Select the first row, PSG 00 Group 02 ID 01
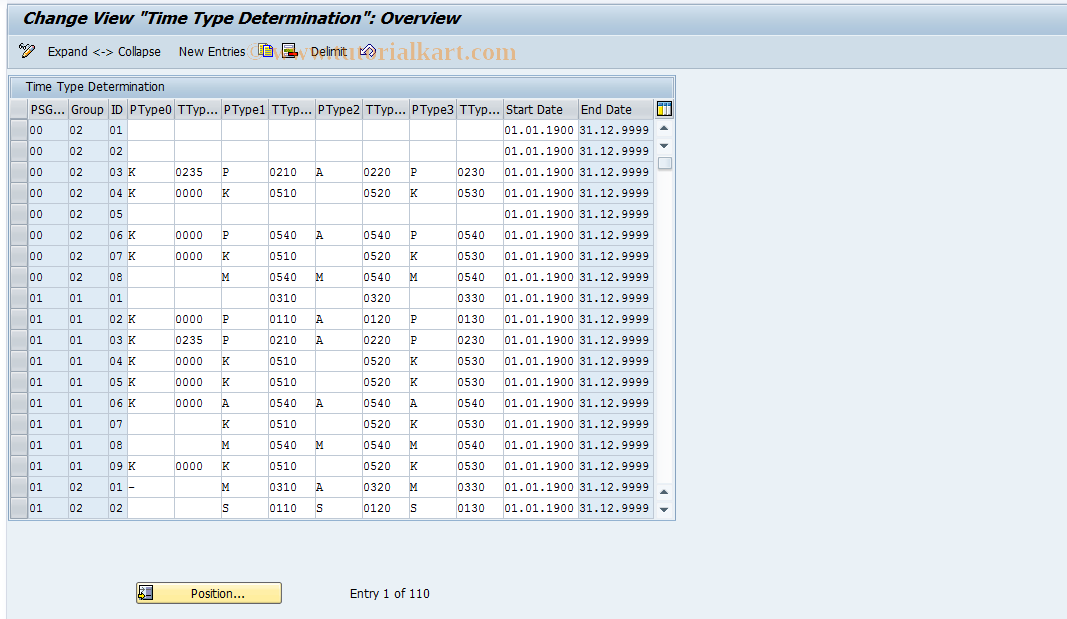This screenshot has height=619, width=1067. (x=19, y=130)
